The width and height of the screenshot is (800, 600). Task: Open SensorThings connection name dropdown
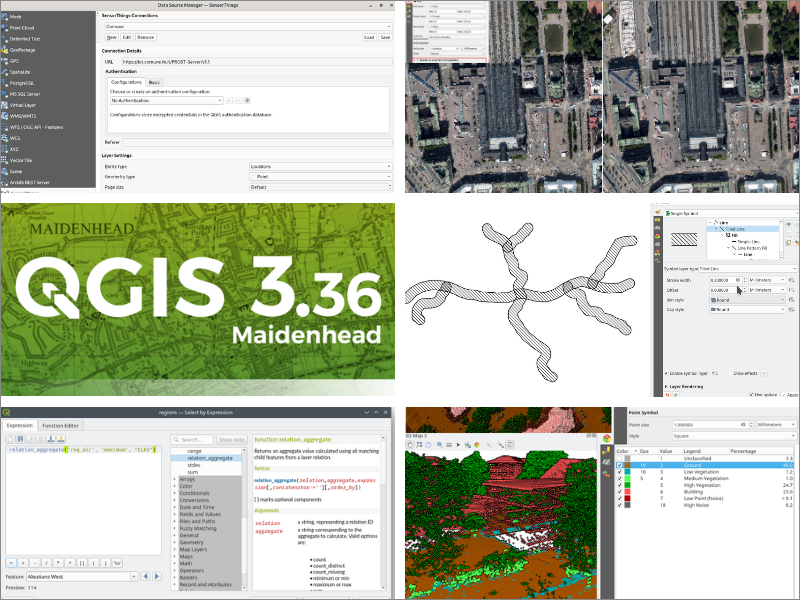248,26
